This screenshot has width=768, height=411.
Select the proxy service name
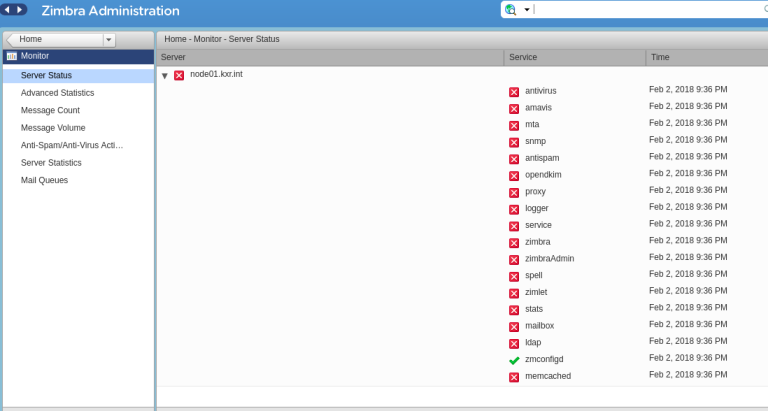coord(535,192)
